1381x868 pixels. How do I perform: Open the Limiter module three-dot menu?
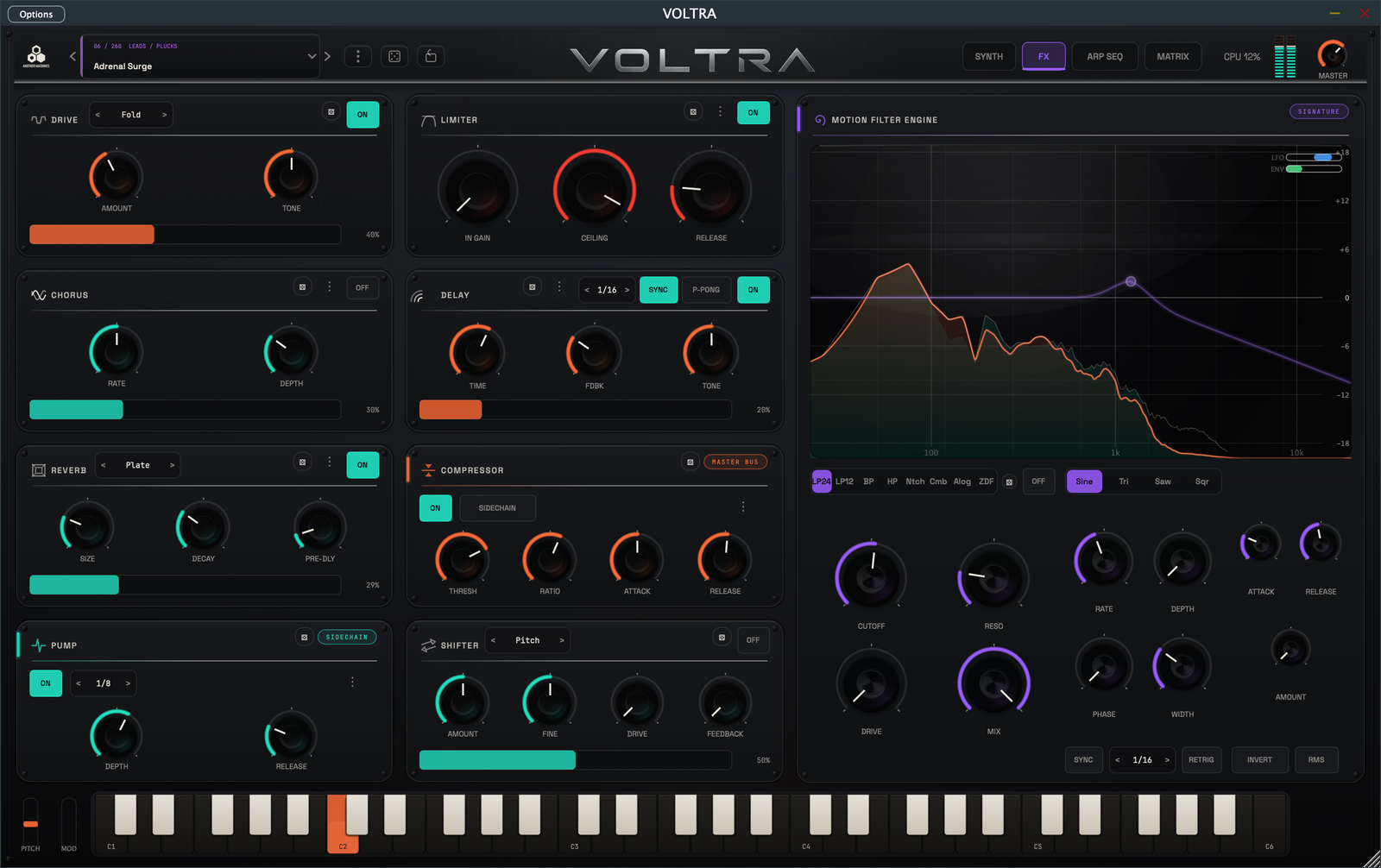coord(720,112)
